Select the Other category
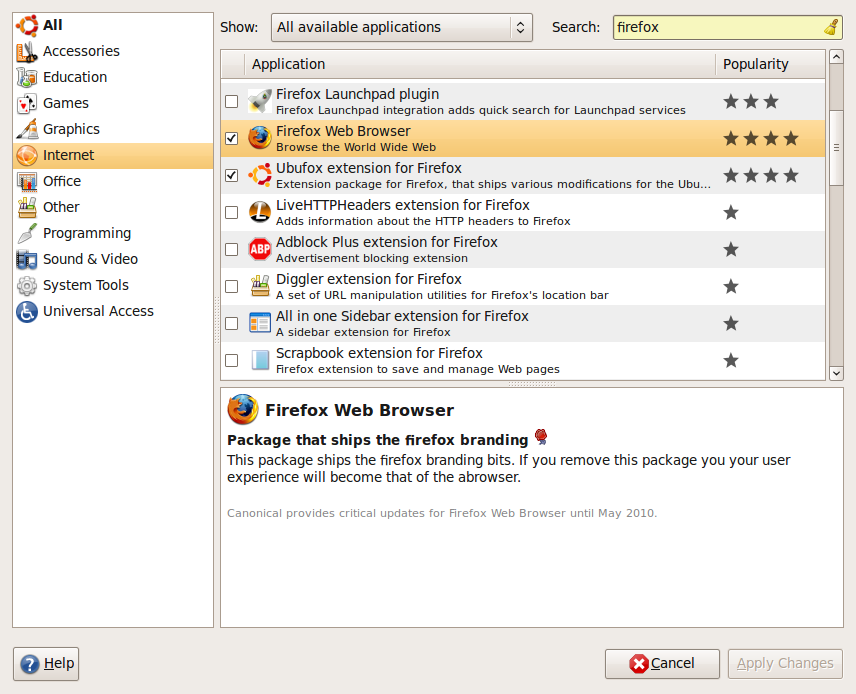This screenshot has height=694, width=856. tap(112, 207)
